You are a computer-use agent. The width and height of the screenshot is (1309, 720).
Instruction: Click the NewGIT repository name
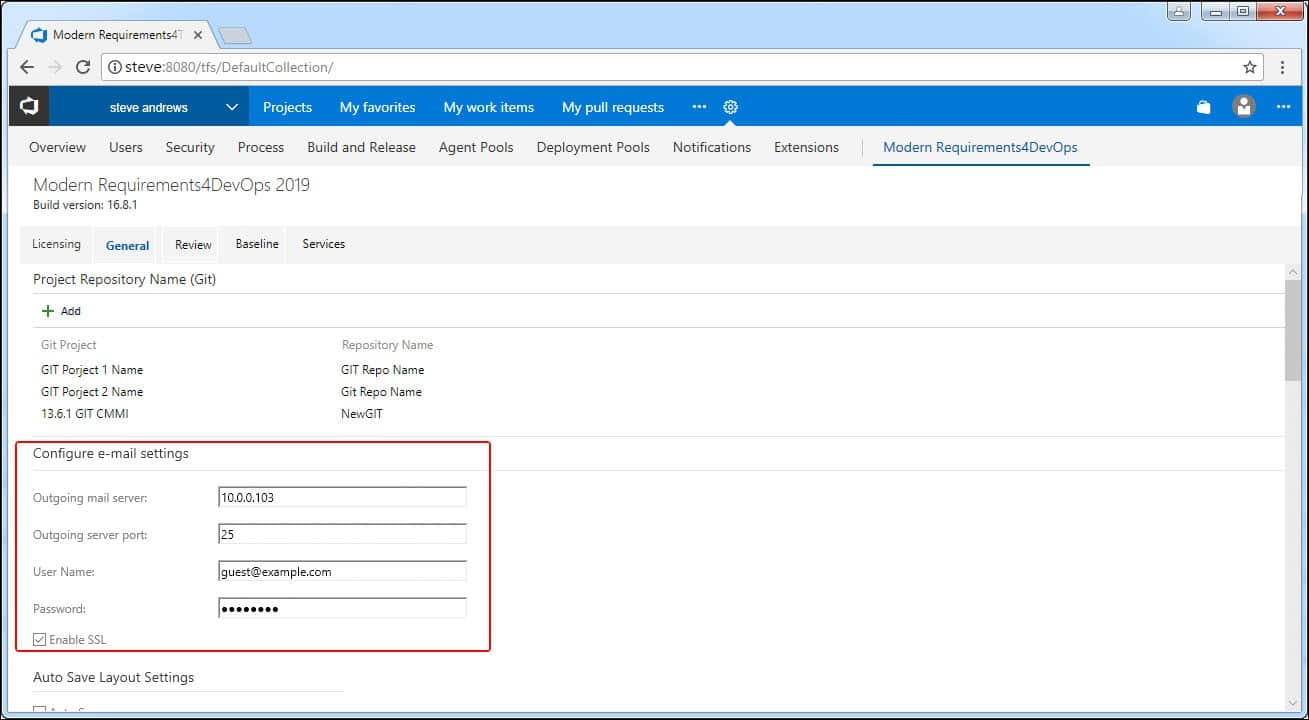361,414
